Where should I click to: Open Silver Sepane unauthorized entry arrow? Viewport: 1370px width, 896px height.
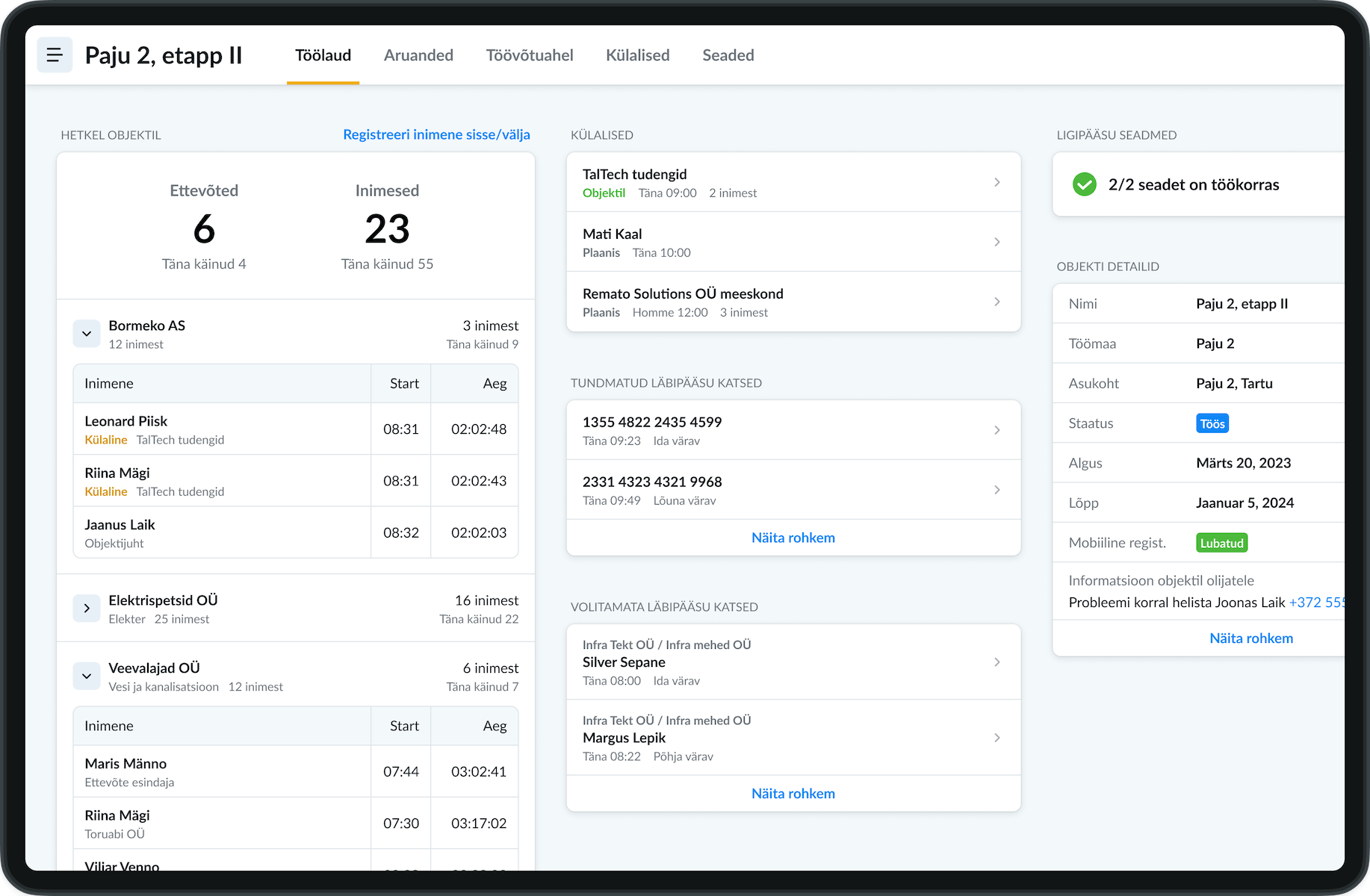click(x=996, y=662)
